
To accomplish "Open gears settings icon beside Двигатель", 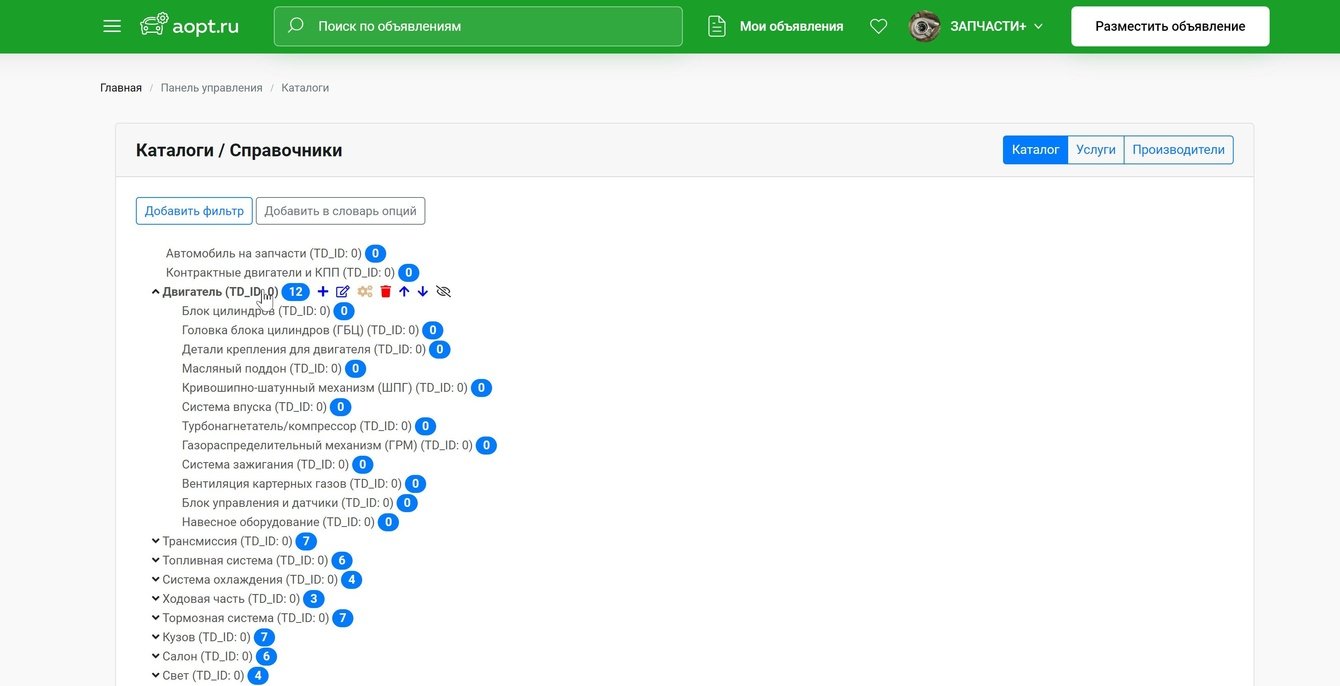I will (x=365, y=292).
